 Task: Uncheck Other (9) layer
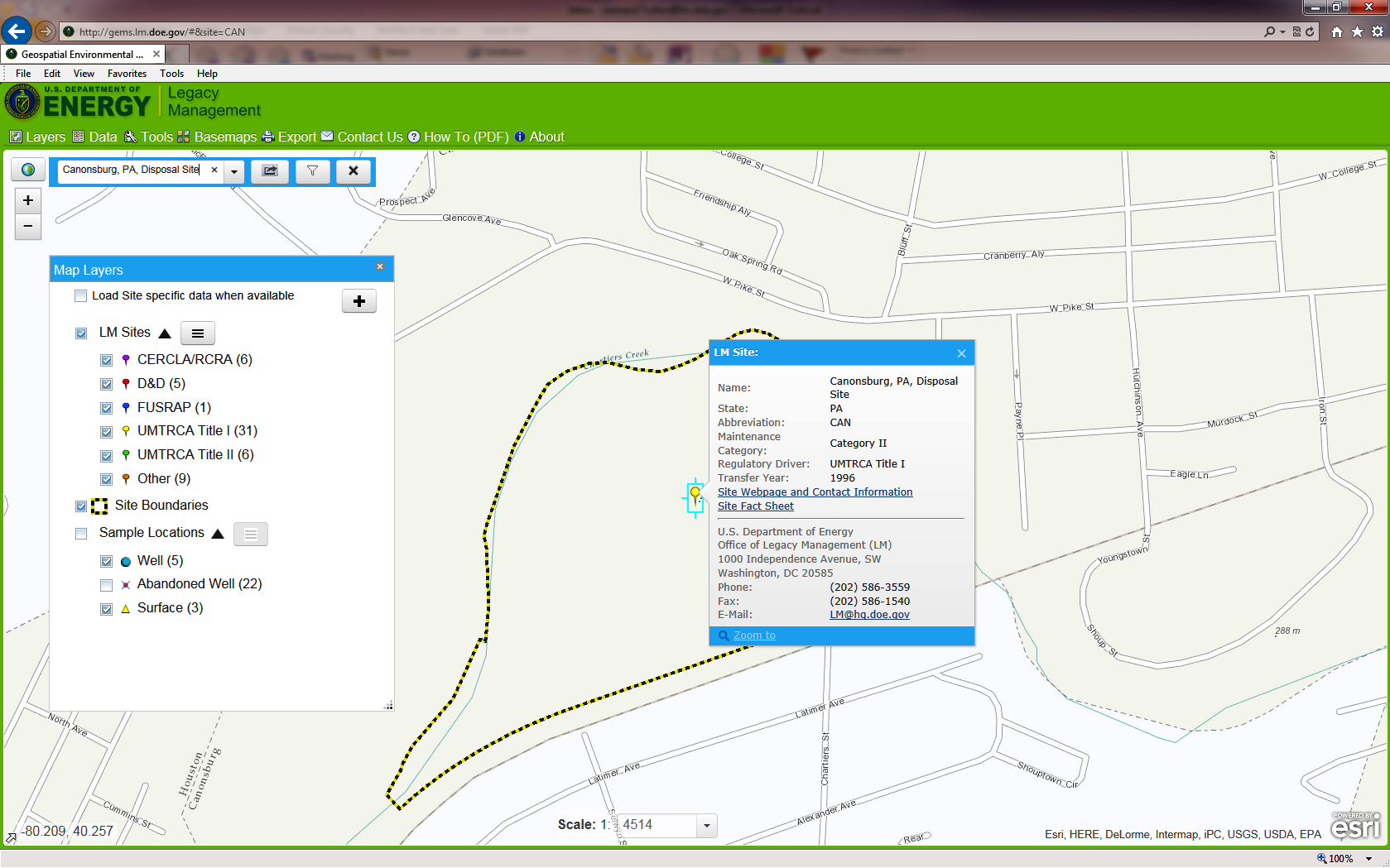106,480
